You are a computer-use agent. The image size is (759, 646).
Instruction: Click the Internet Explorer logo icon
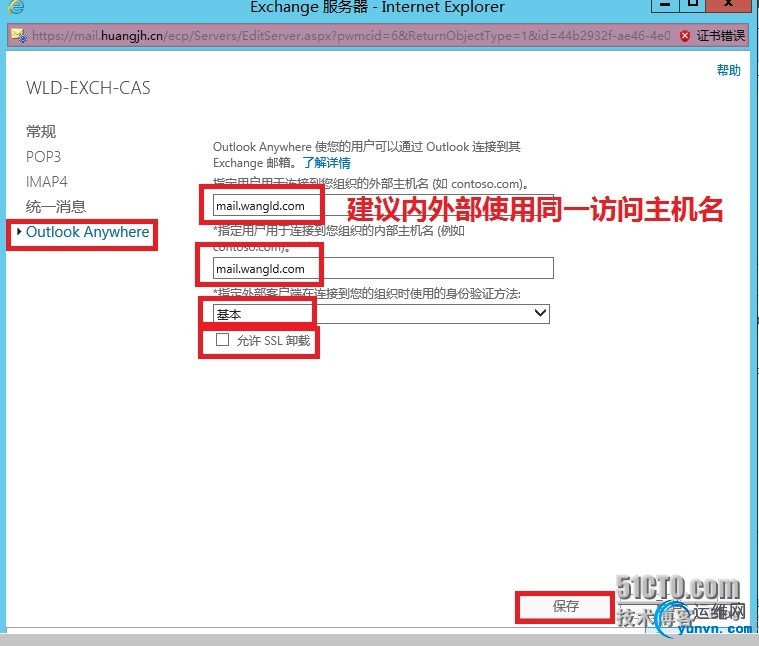click(17, 7)
